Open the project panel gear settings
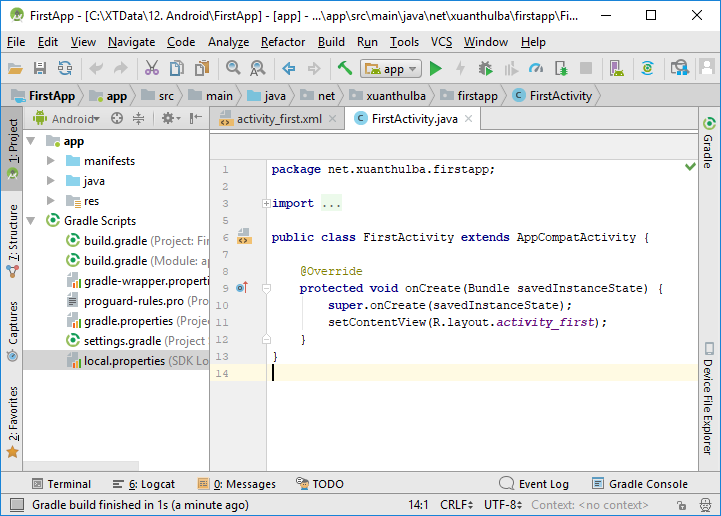Image resolution: width=721 pixels, height=516 pixels. click(x=171, y=119)
